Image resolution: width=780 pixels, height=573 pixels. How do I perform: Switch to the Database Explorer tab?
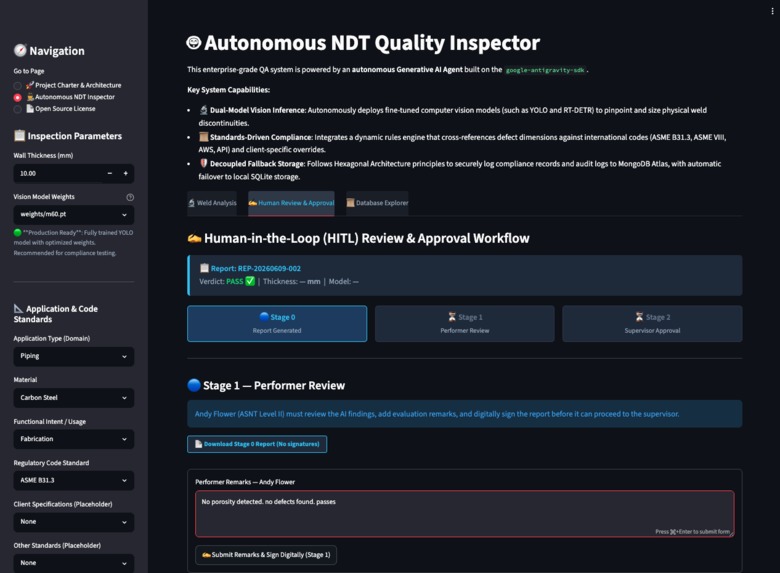(377, 203)
